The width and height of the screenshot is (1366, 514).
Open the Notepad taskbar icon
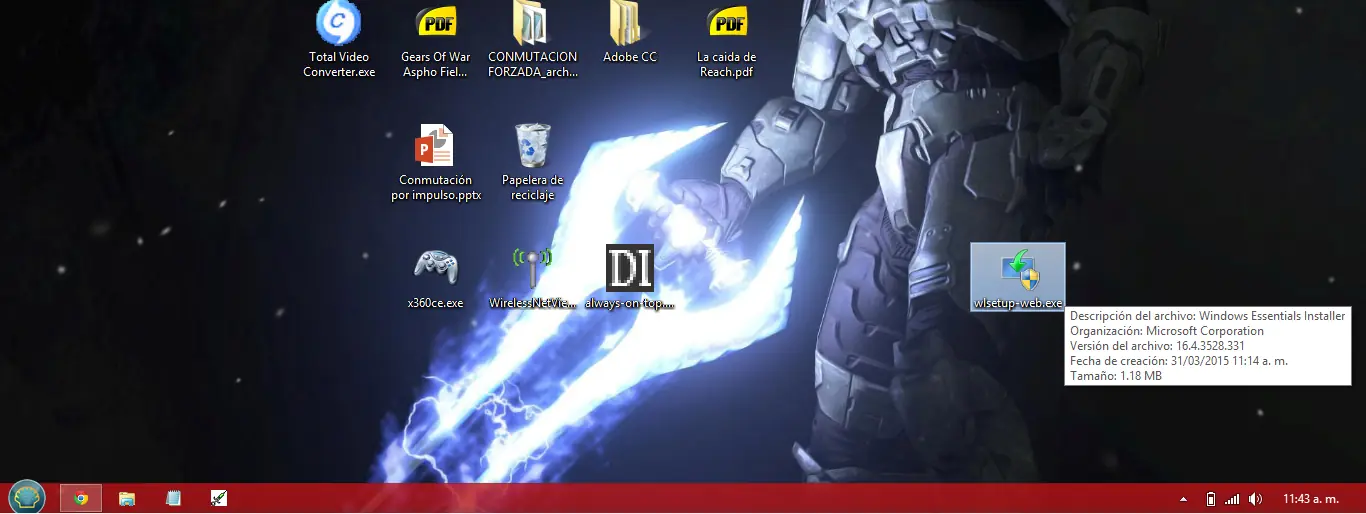tap(174, 498)
